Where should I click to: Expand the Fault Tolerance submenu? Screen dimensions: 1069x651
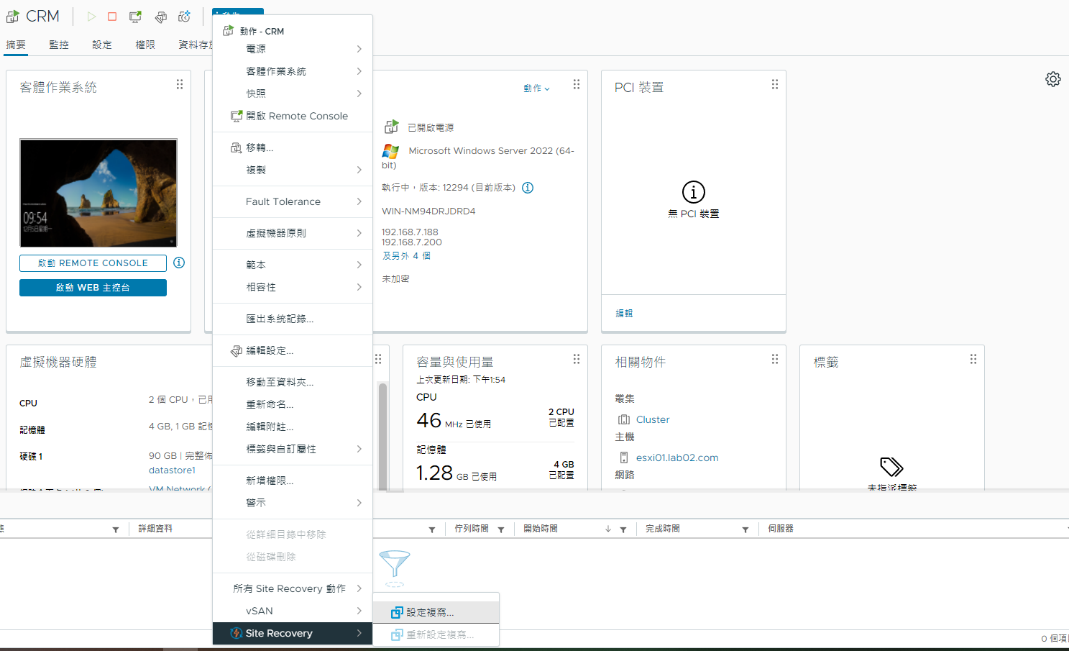coord(292,202)
